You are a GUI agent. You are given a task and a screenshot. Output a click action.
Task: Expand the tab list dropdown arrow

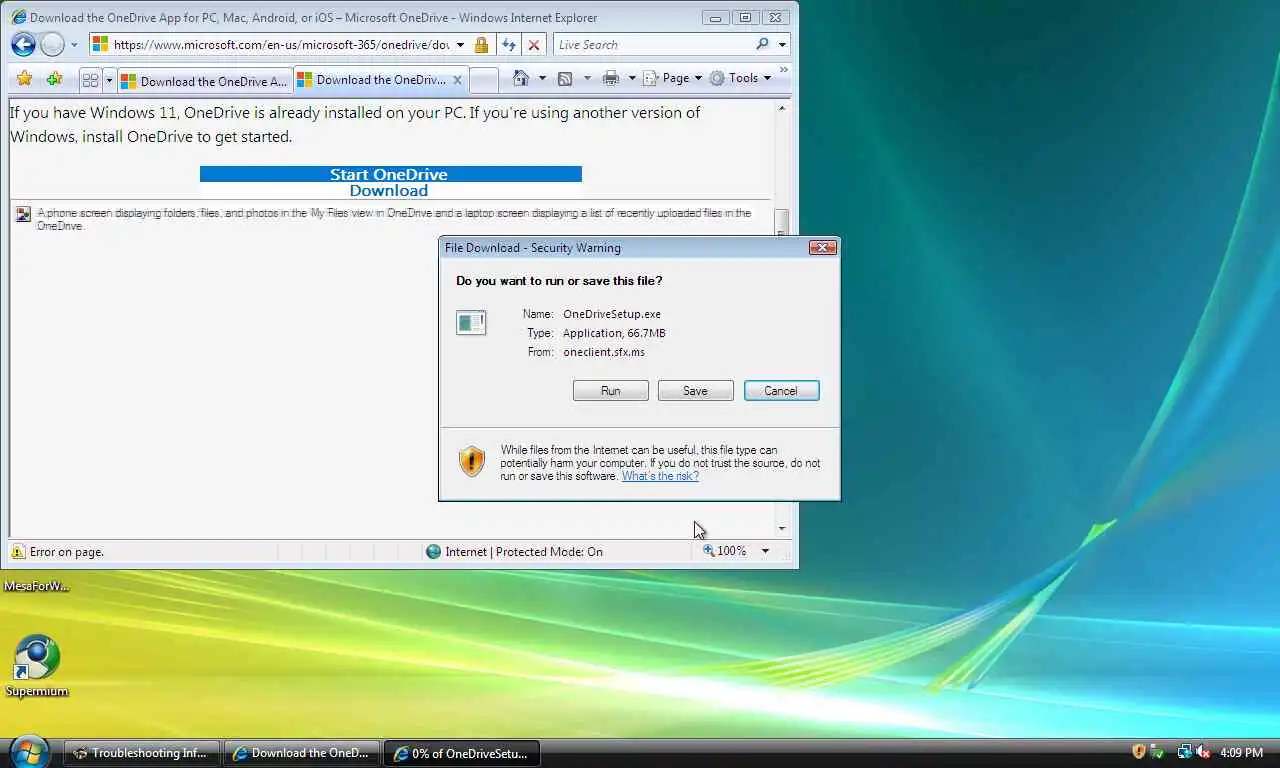point(109,79)
